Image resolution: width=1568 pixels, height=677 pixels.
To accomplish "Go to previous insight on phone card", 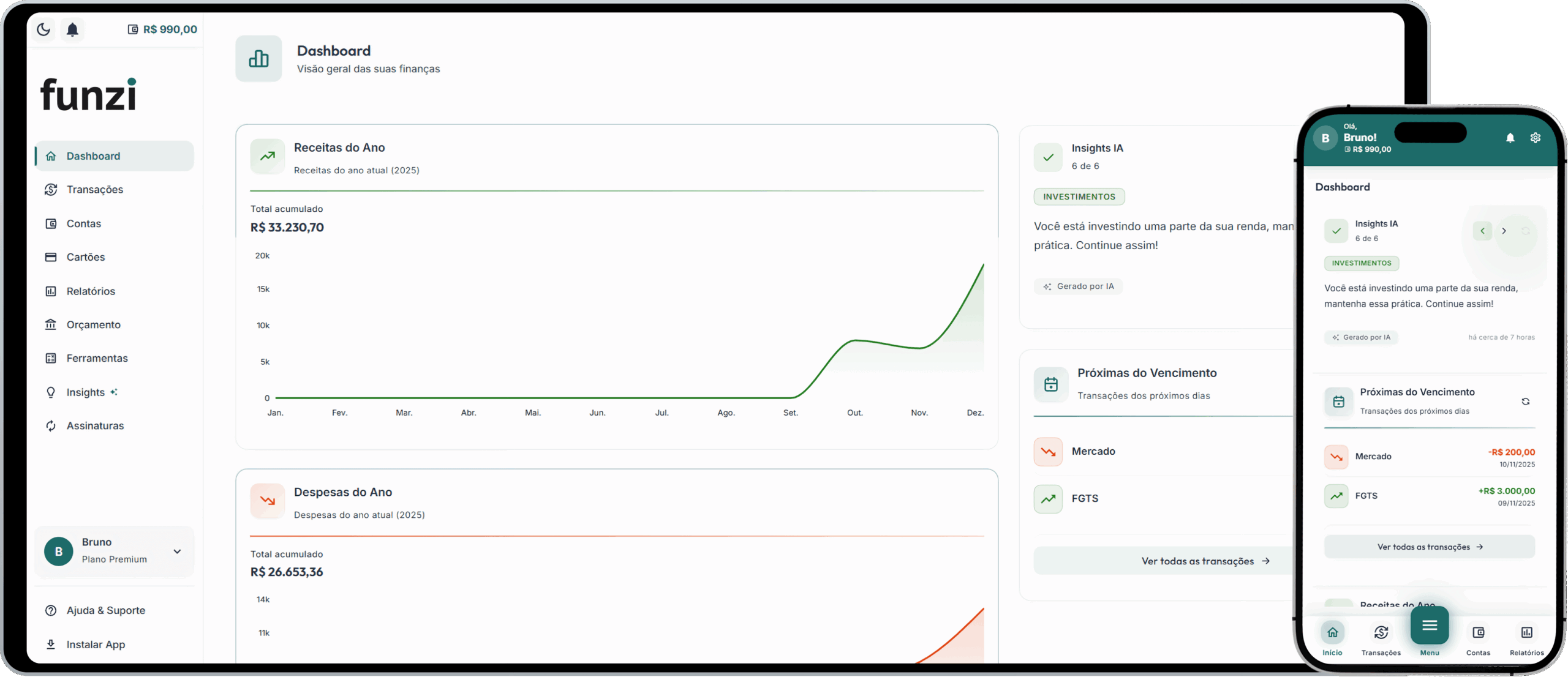I will coord(1482,231).
